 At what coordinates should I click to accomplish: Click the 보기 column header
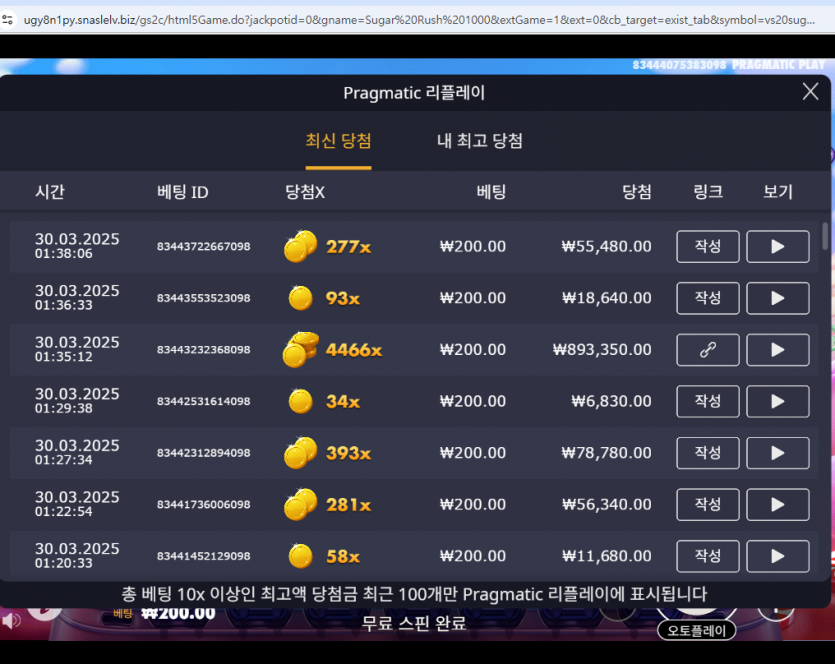778,192
